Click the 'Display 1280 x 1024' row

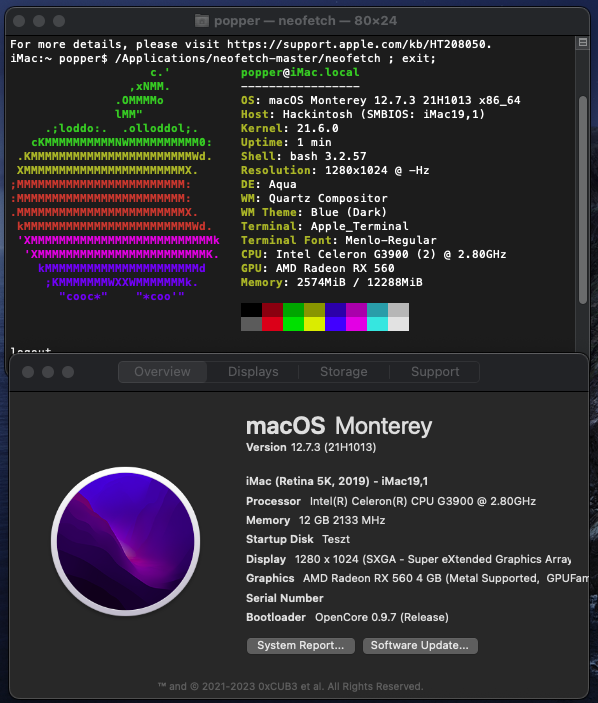(x=409, y=559)
